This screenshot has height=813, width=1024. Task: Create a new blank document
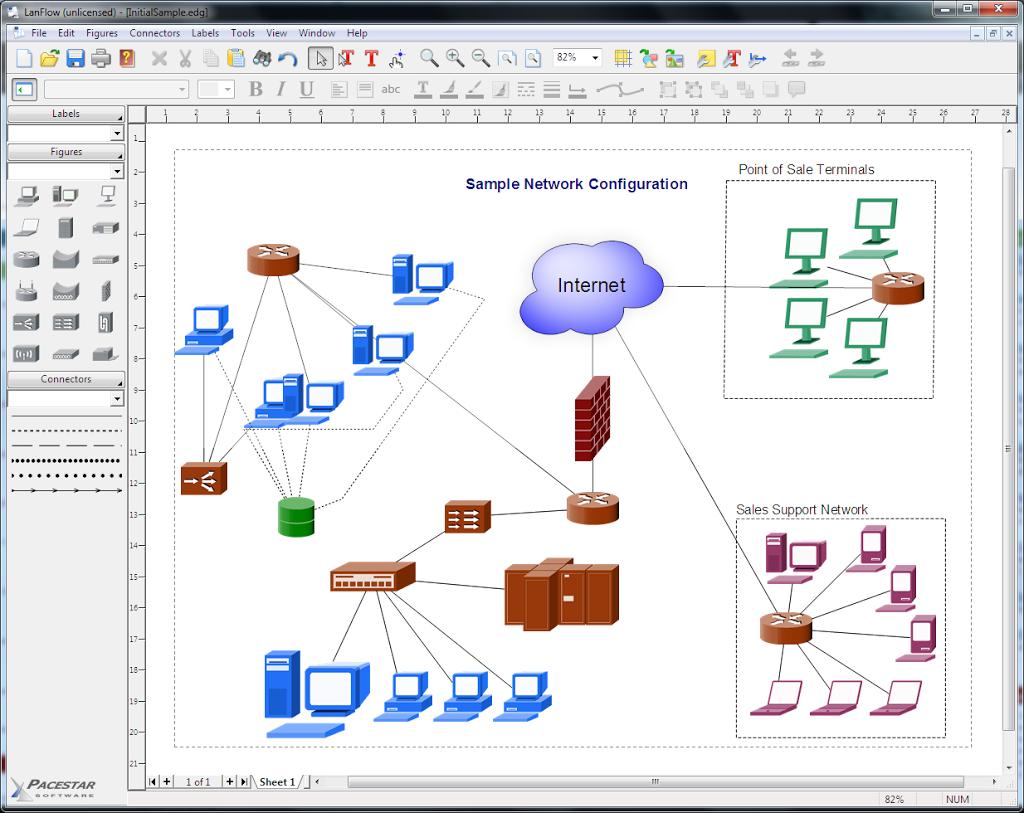tap(24, 59)
